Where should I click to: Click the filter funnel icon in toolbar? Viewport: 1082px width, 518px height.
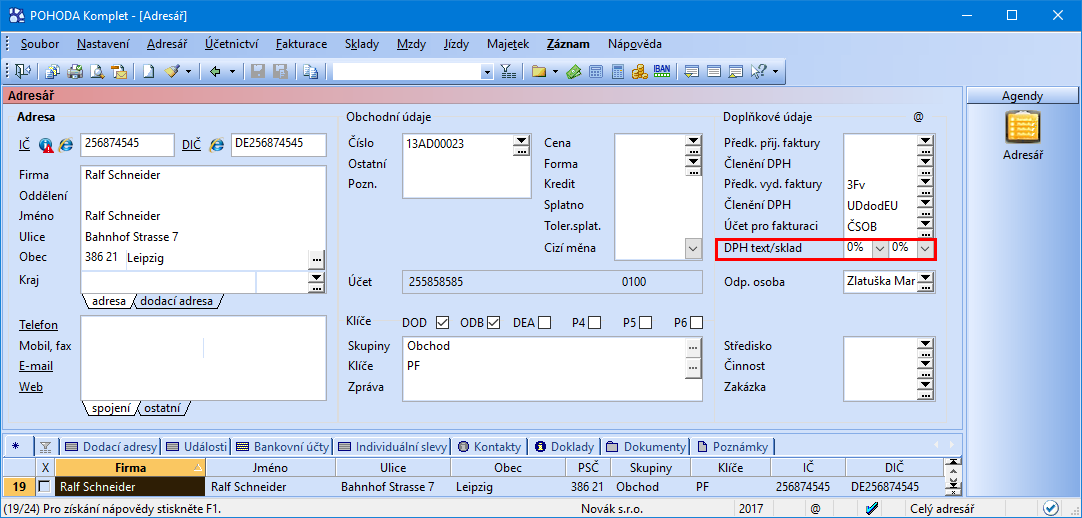point(507,71)
